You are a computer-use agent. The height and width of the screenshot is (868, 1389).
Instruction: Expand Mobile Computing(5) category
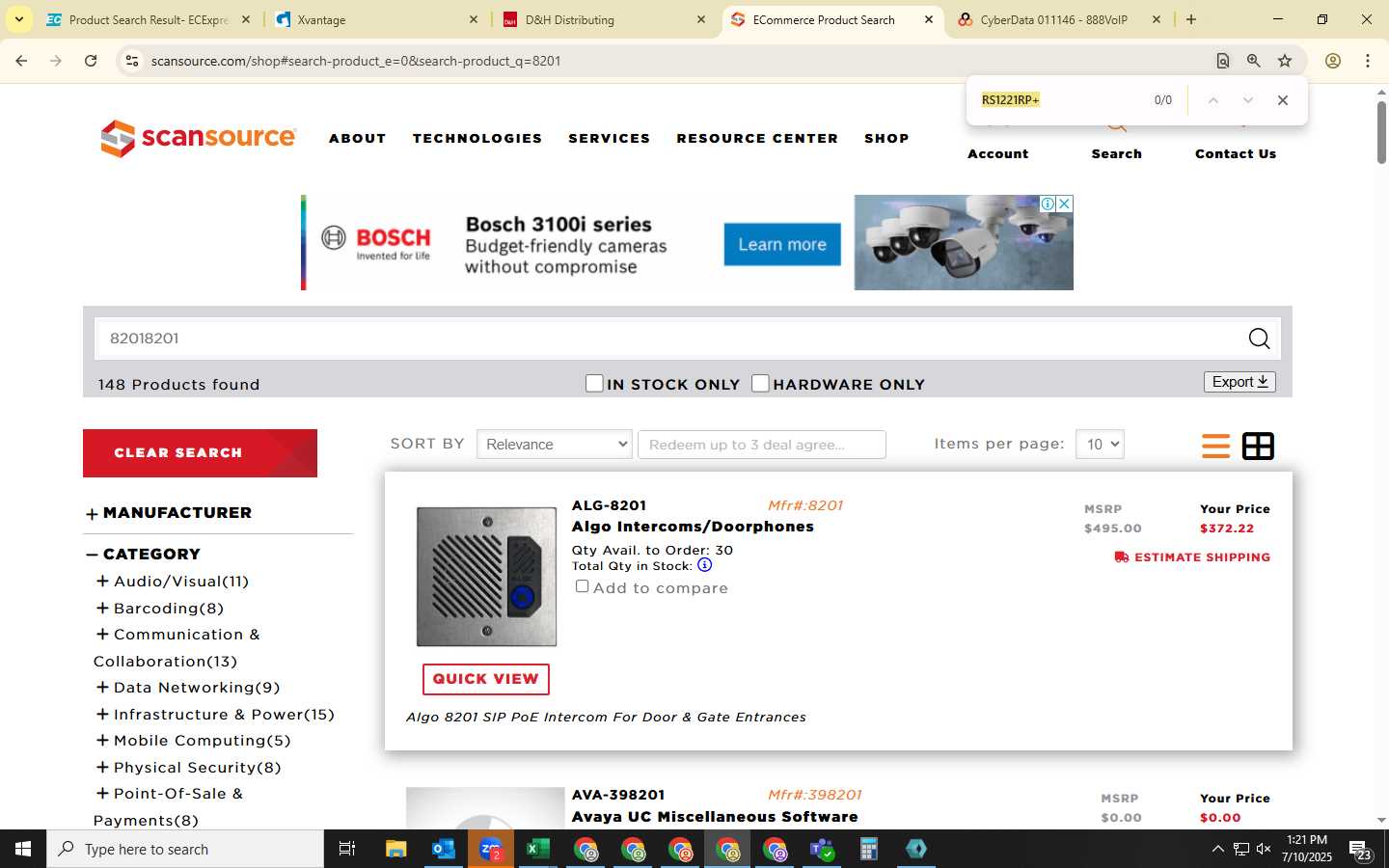[x=102, y=740]
